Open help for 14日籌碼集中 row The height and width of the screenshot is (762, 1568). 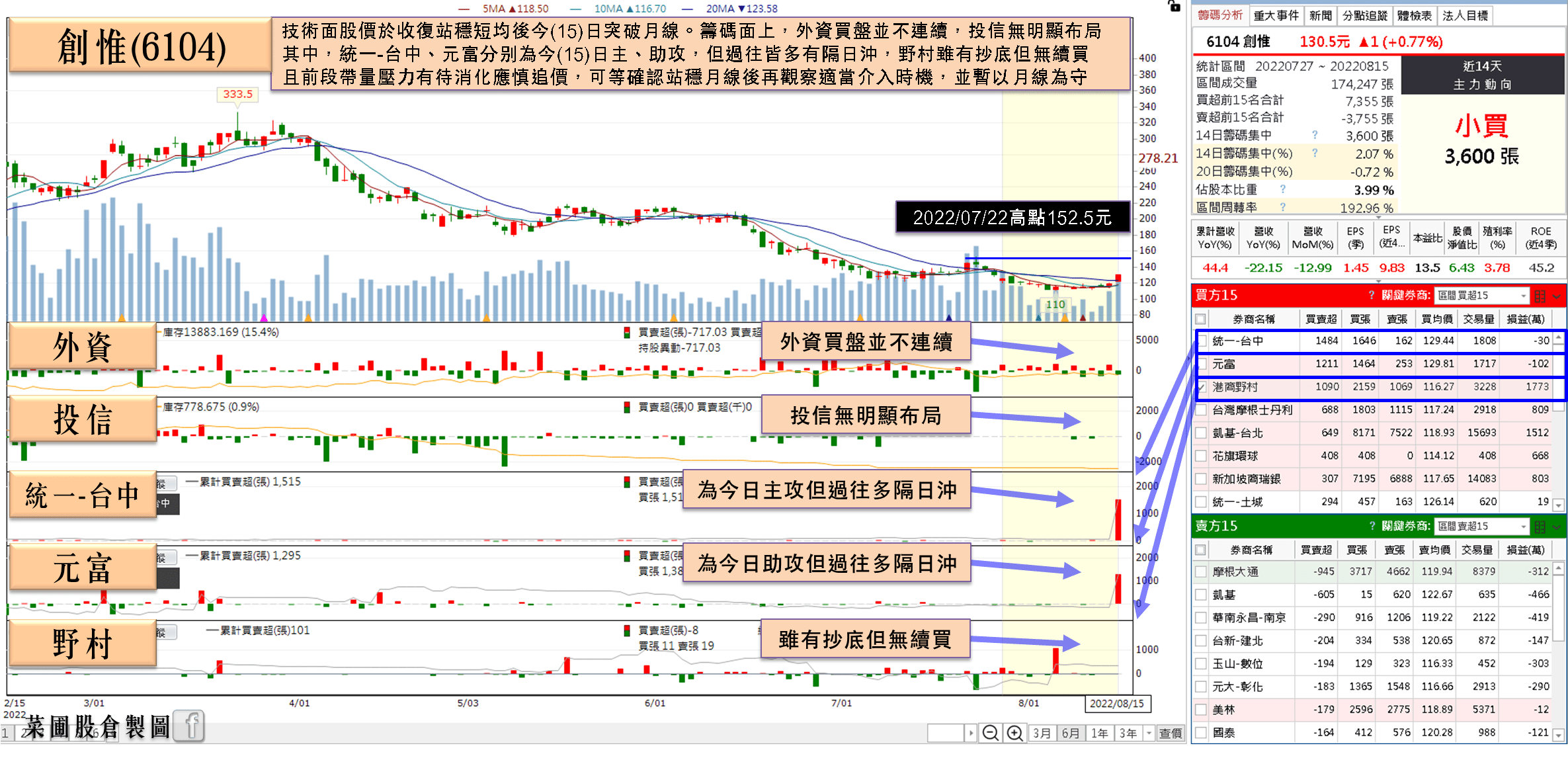coord(1315,135)
